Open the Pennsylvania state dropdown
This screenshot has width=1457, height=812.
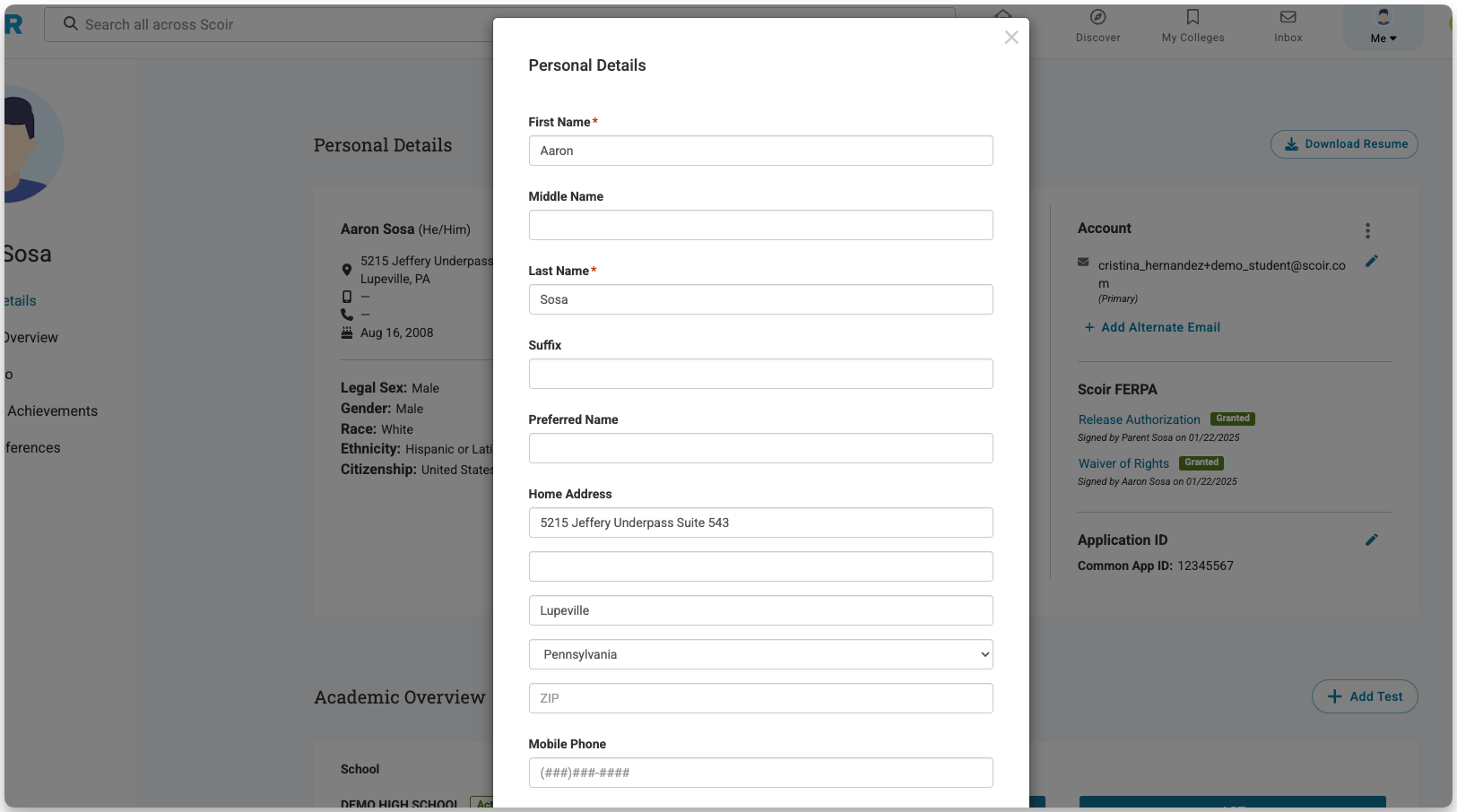(760, 654)
